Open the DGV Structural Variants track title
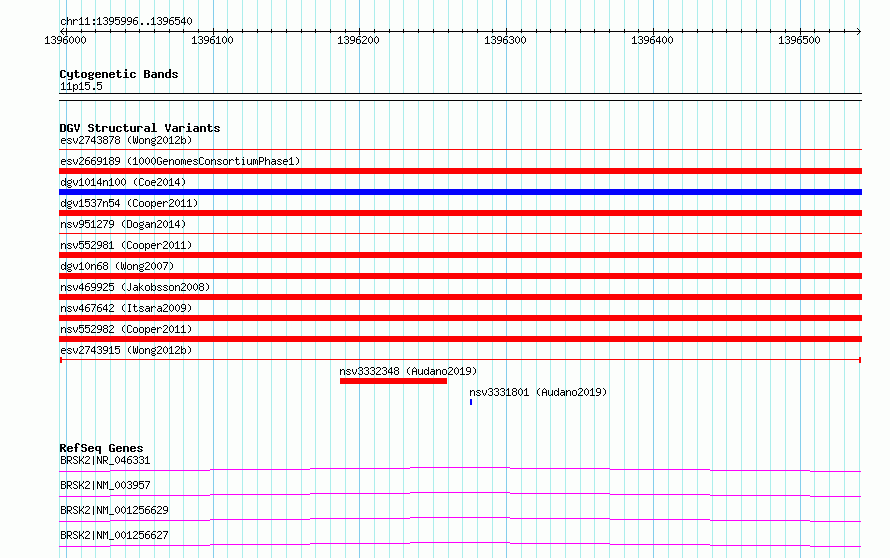The width and height of the screenshot is (890, 558). click(x=140, y=128)
